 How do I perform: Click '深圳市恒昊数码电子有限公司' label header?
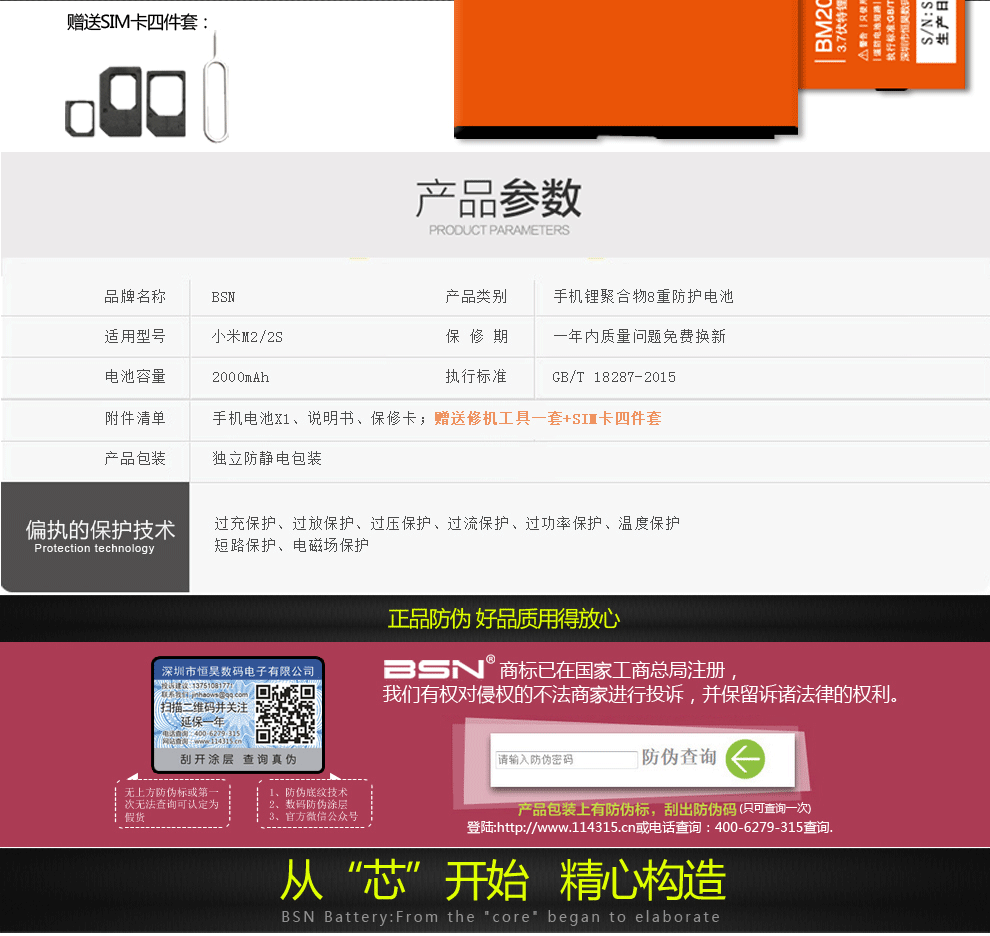pos(238,671)
